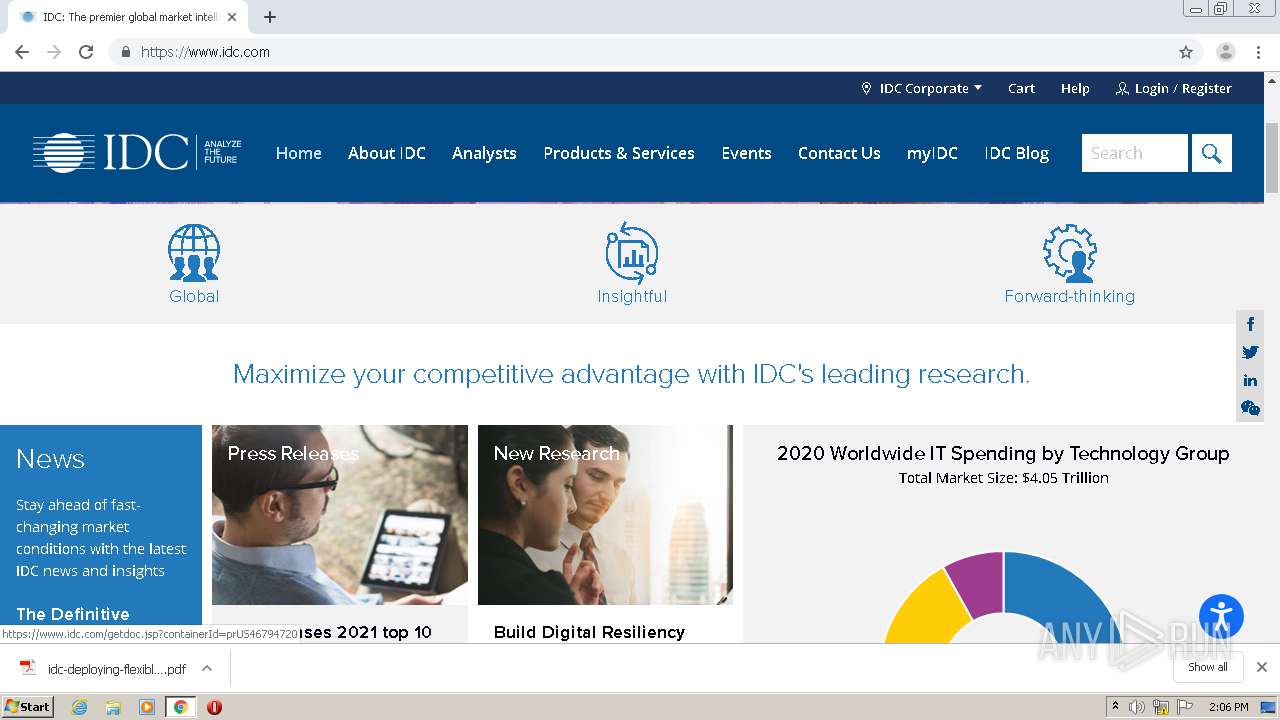Open Internet Explorer from taskbar
Viewport: 1280px width, 720px height.
tap(79, 707)
